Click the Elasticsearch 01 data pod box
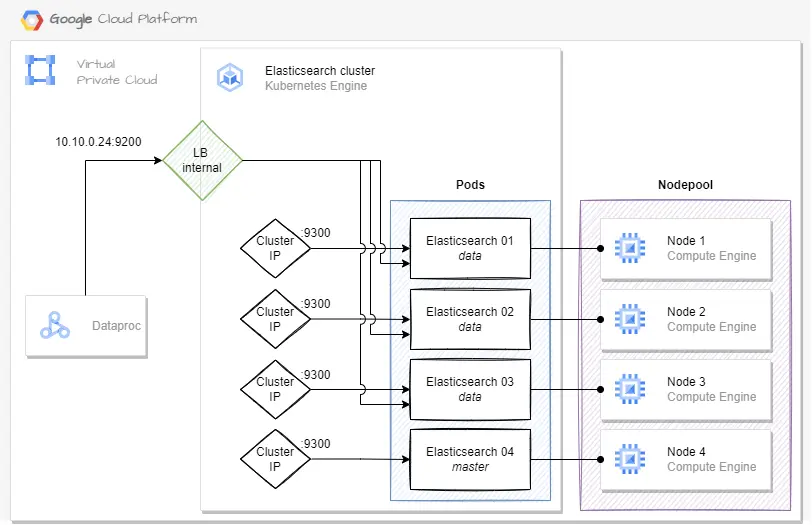 pyautogui.click(x=470, y=249)
